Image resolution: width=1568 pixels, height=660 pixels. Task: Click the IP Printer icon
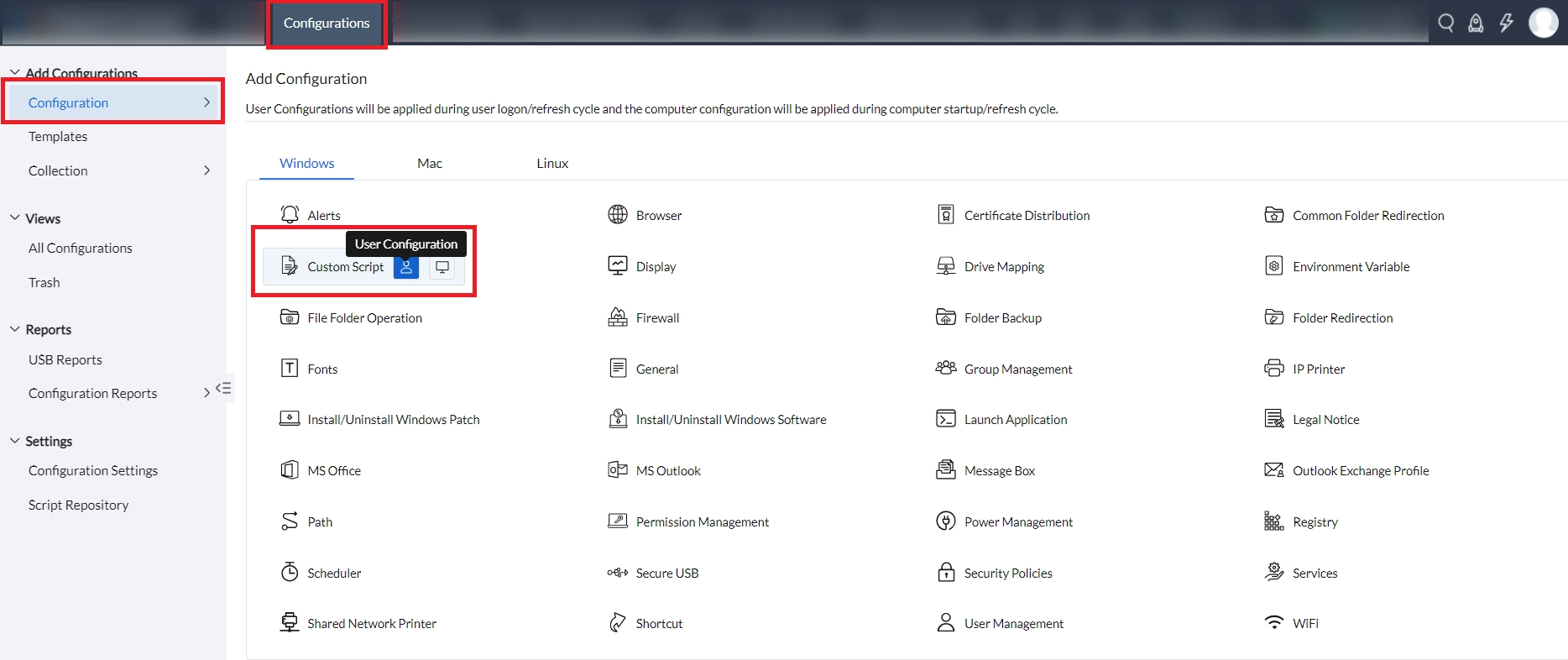pos(1274,368)
